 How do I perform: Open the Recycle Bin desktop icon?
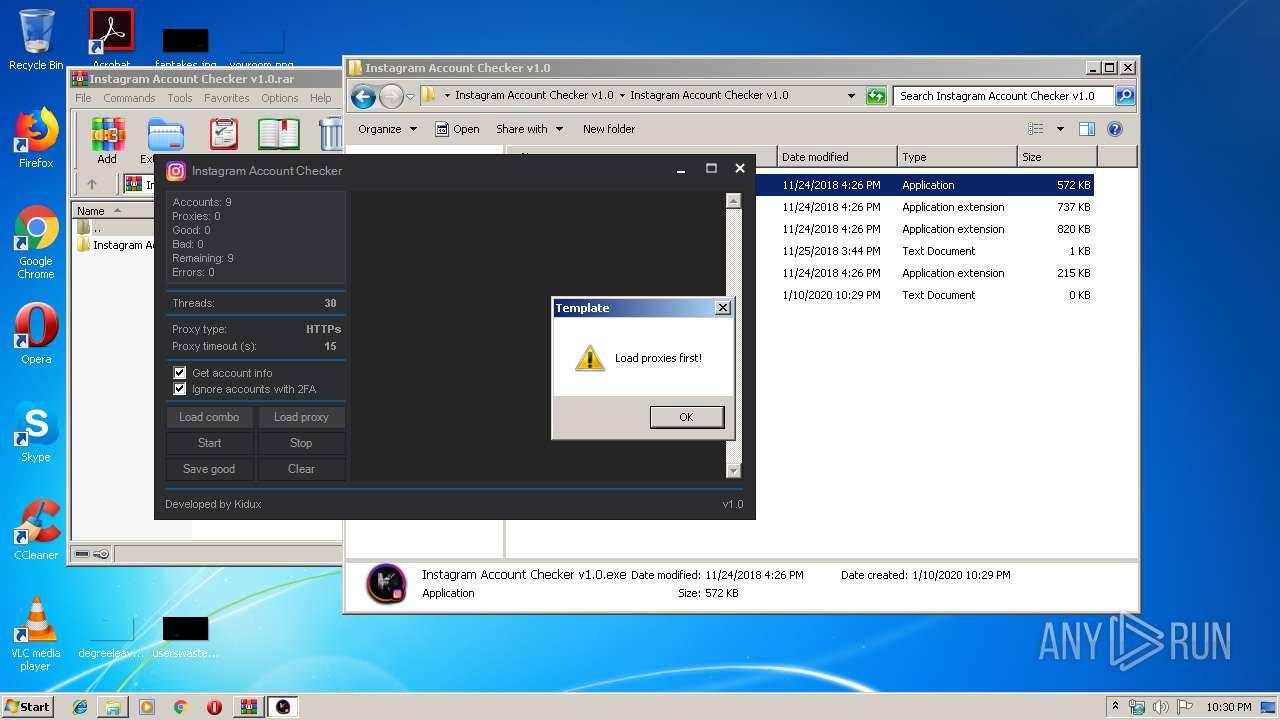(x=36, y=40)
